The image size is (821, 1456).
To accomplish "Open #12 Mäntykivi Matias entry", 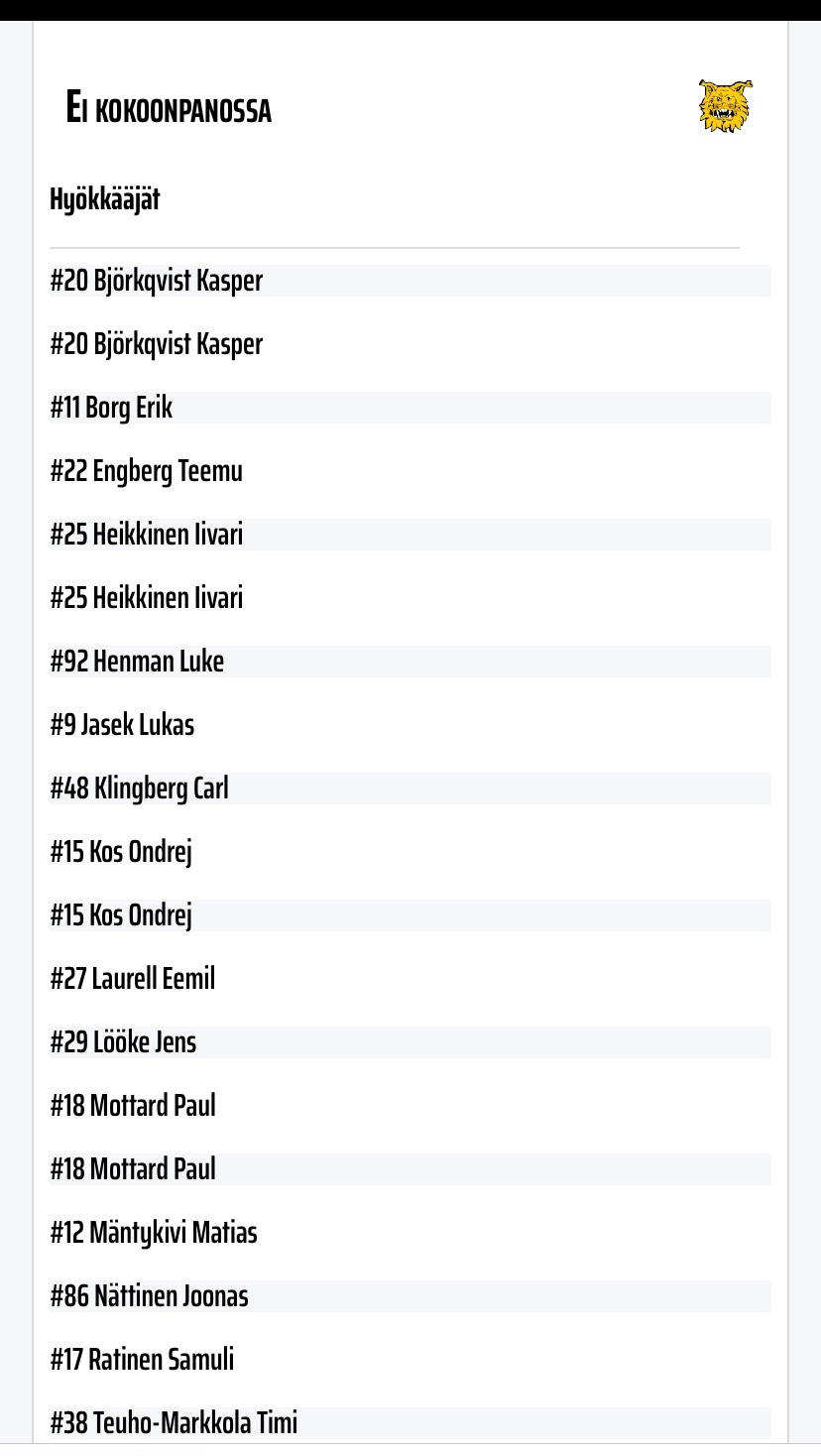I will tap(154, 1233).
